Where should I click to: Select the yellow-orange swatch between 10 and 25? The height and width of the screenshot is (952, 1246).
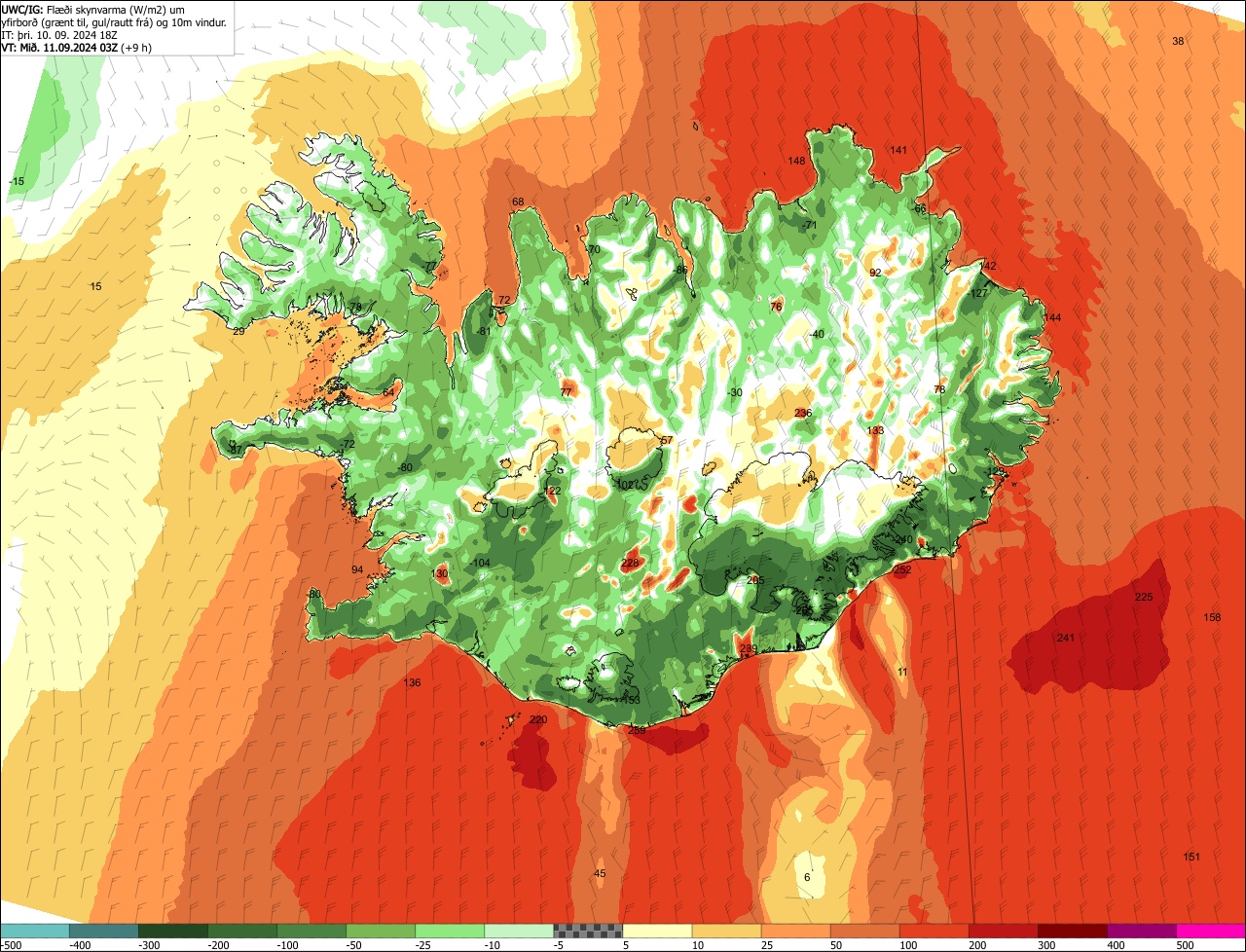726,931
